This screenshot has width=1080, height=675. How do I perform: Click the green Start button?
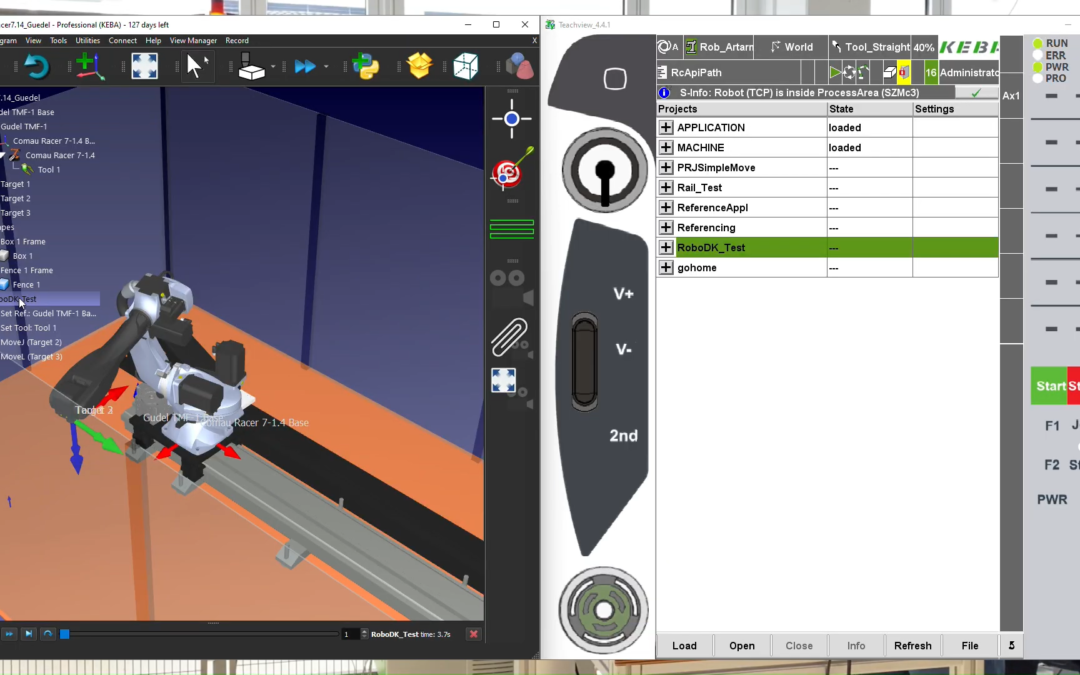point(1049,386)
